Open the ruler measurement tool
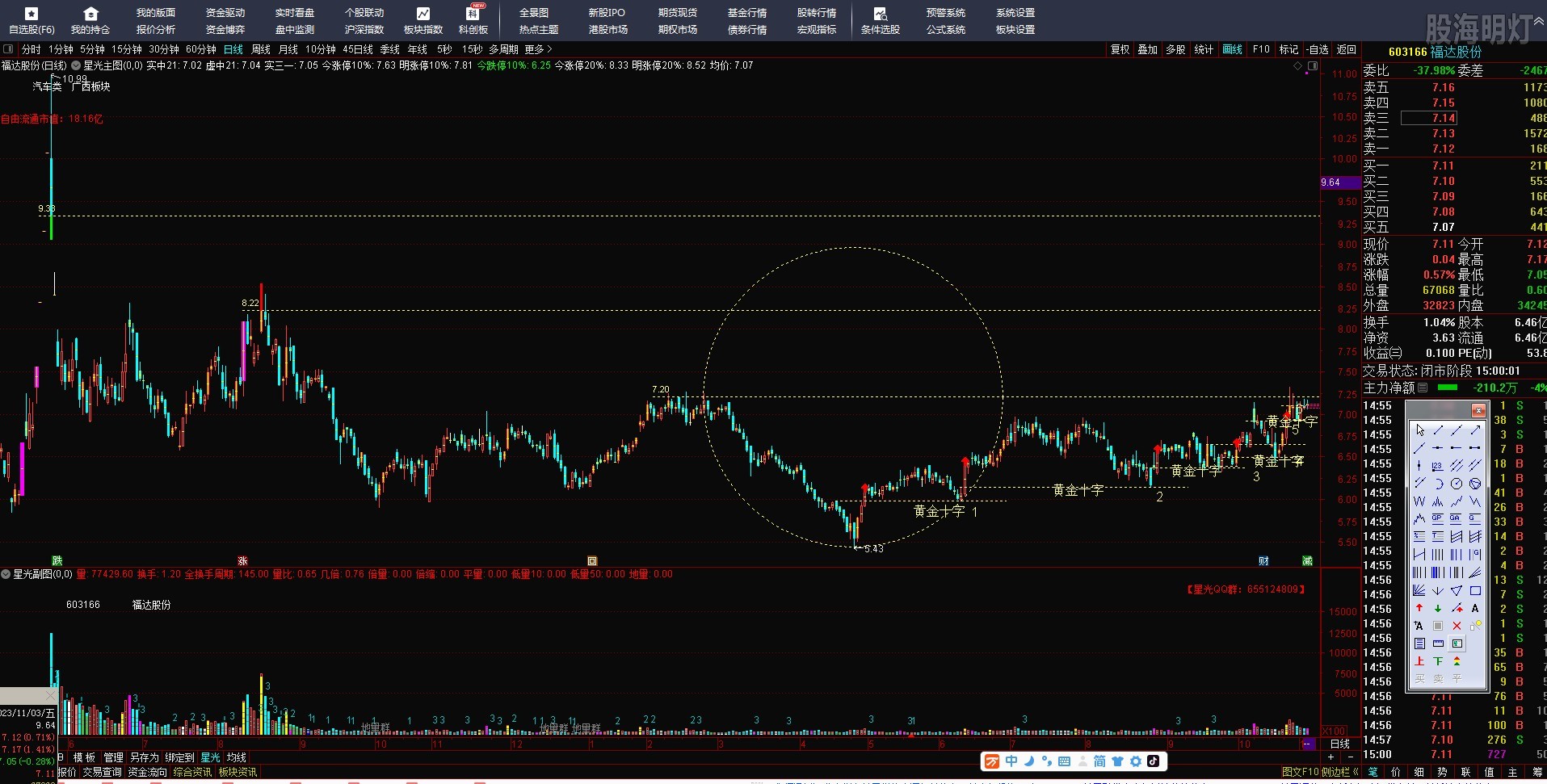The image size is (1547, 784). point(1438,643)
